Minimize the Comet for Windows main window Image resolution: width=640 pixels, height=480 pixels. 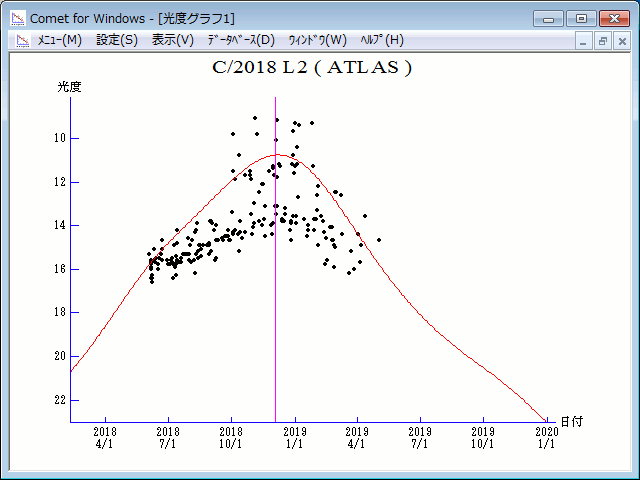point(548,17)
